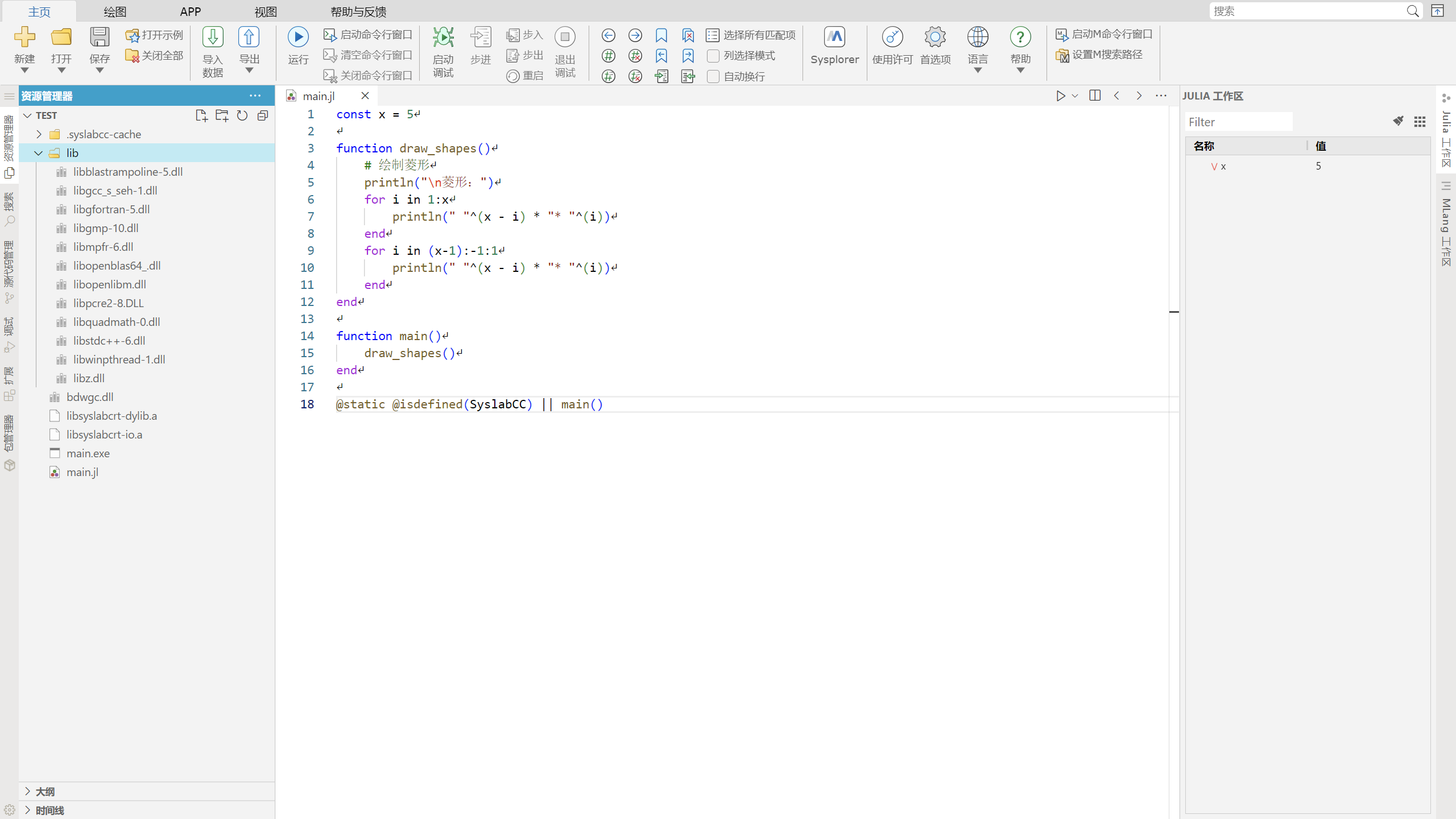Open the 视图 ribbon tab

pos(266,11)
